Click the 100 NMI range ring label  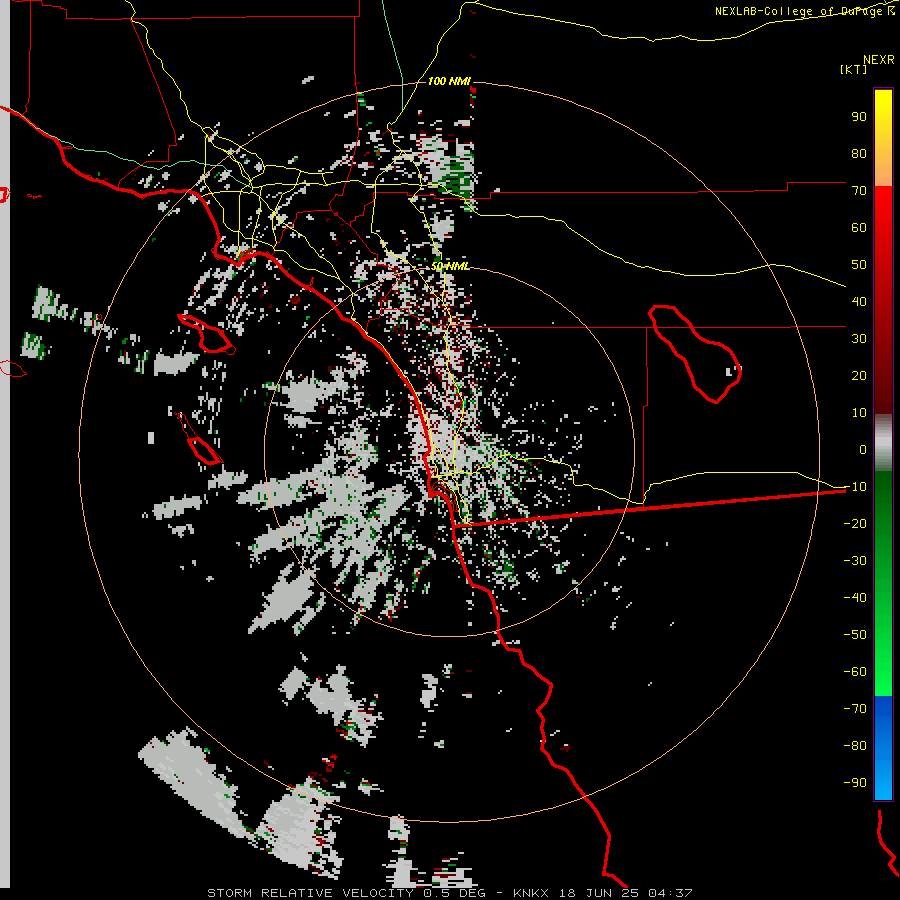pos(449,81)
